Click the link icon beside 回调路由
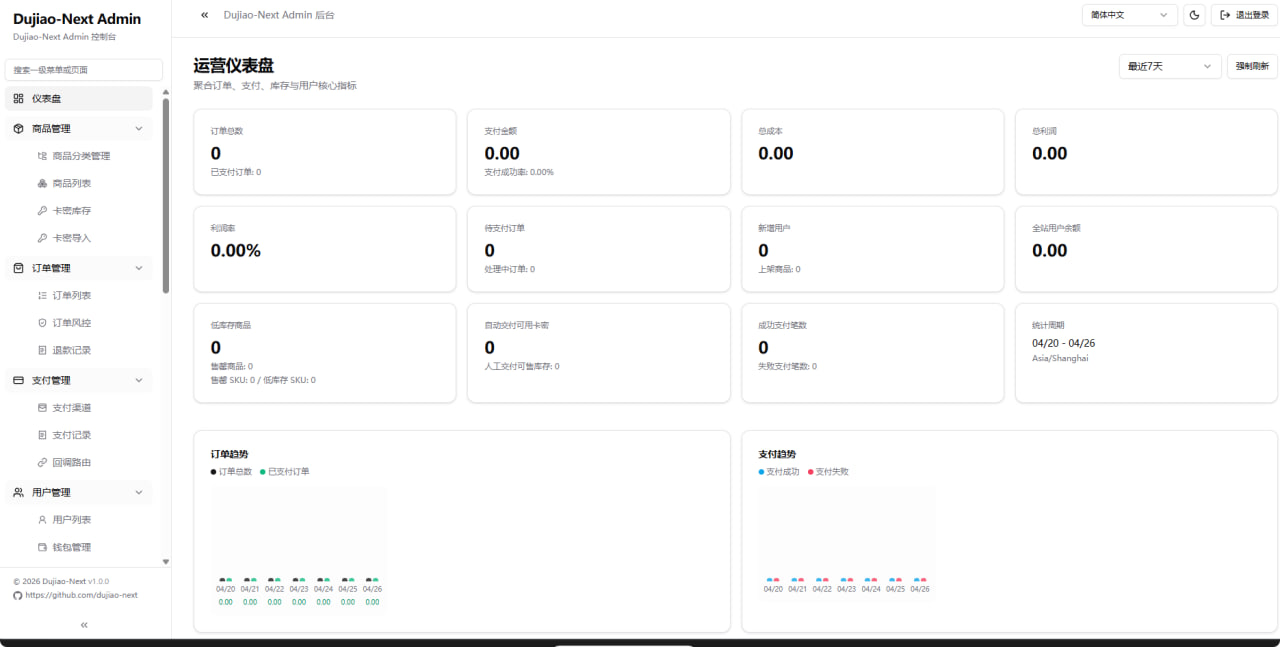1280x647 pixels. 42,463
